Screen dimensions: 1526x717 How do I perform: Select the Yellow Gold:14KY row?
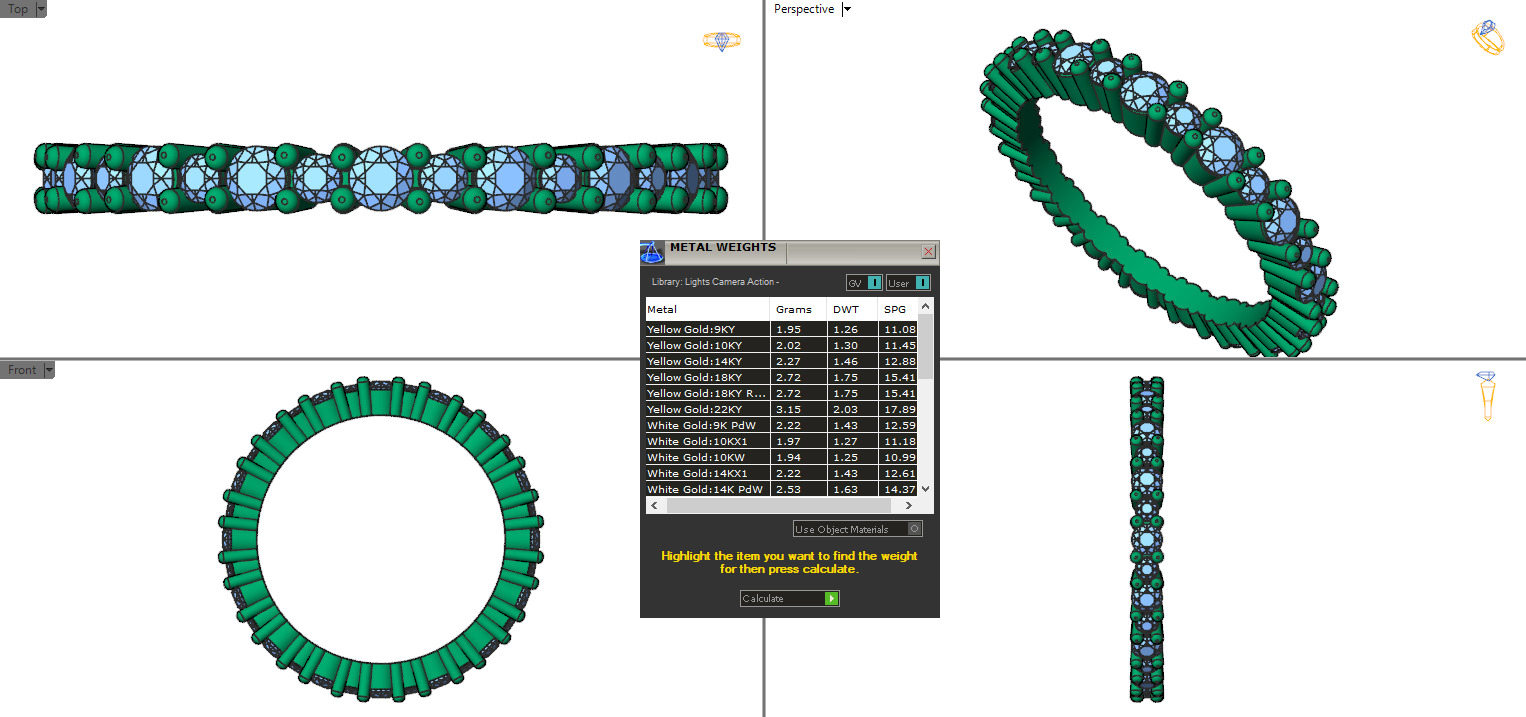tap(782, 361)
